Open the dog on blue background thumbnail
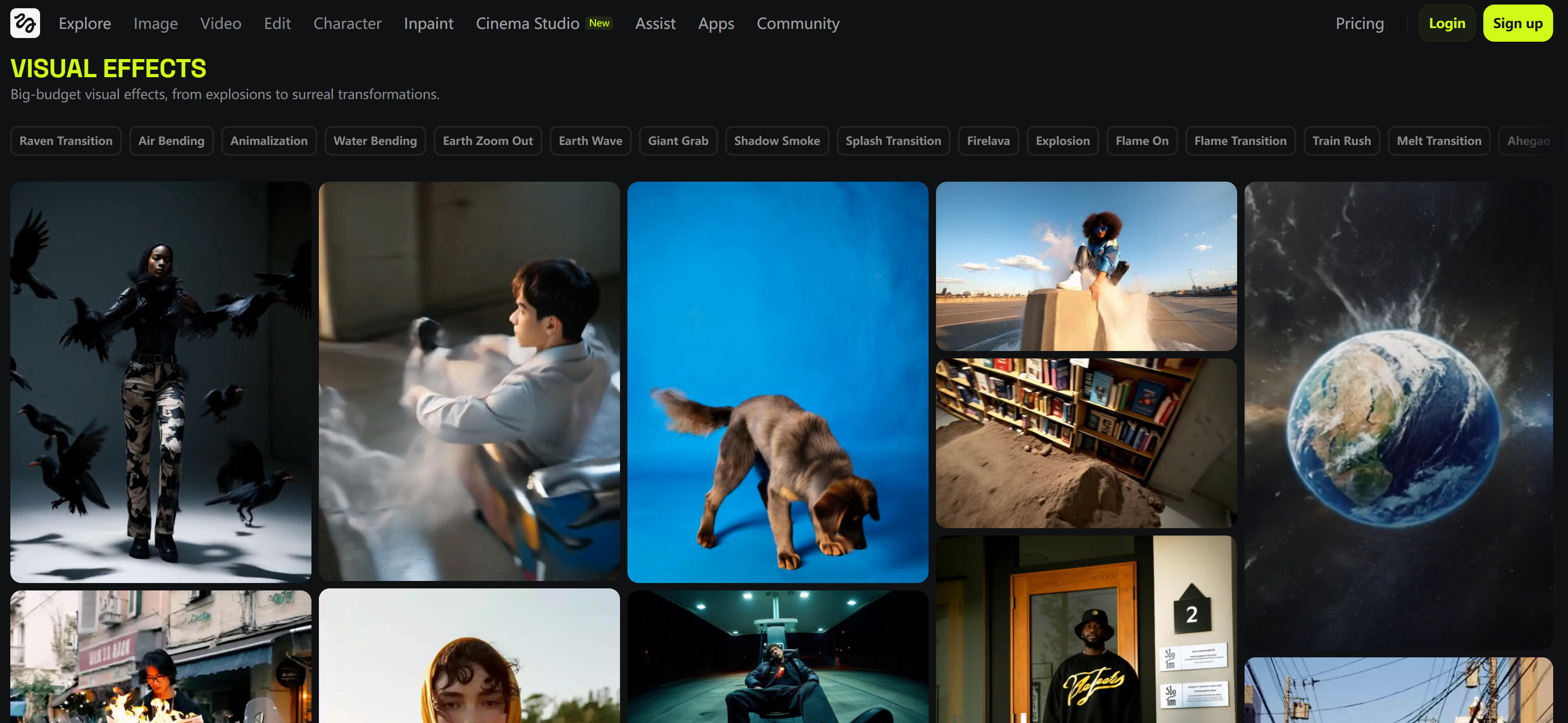This screenshot has width=1568, height=723. 777,382
